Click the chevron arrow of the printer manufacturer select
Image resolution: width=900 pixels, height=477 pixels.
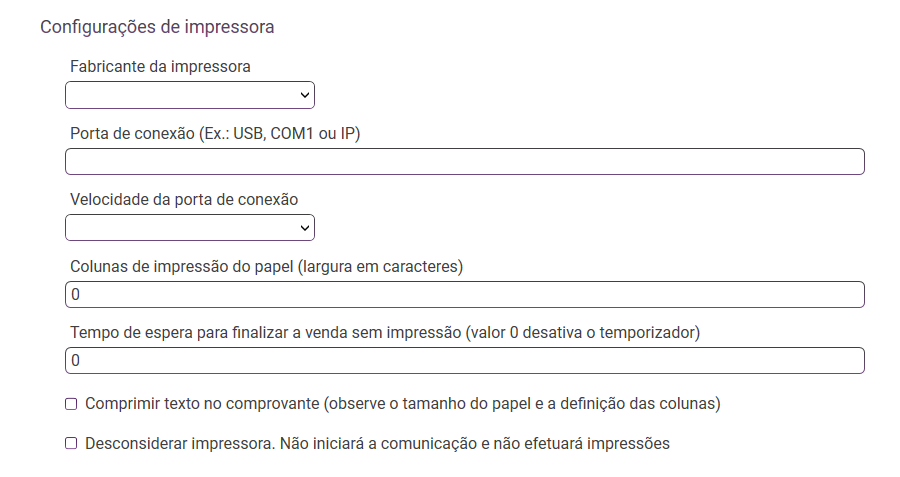click(305, 95)
